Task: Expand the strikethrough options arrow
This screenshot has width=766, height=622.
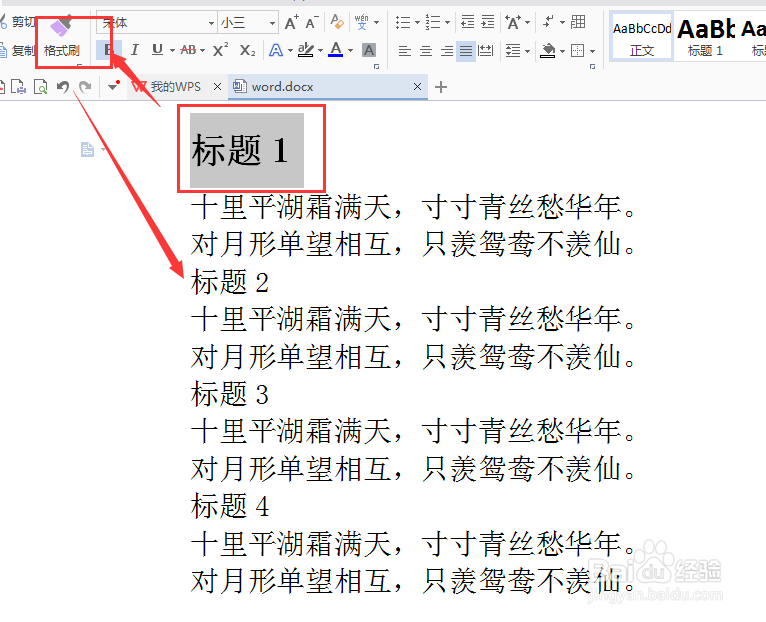Action: (x=203, y=50)
